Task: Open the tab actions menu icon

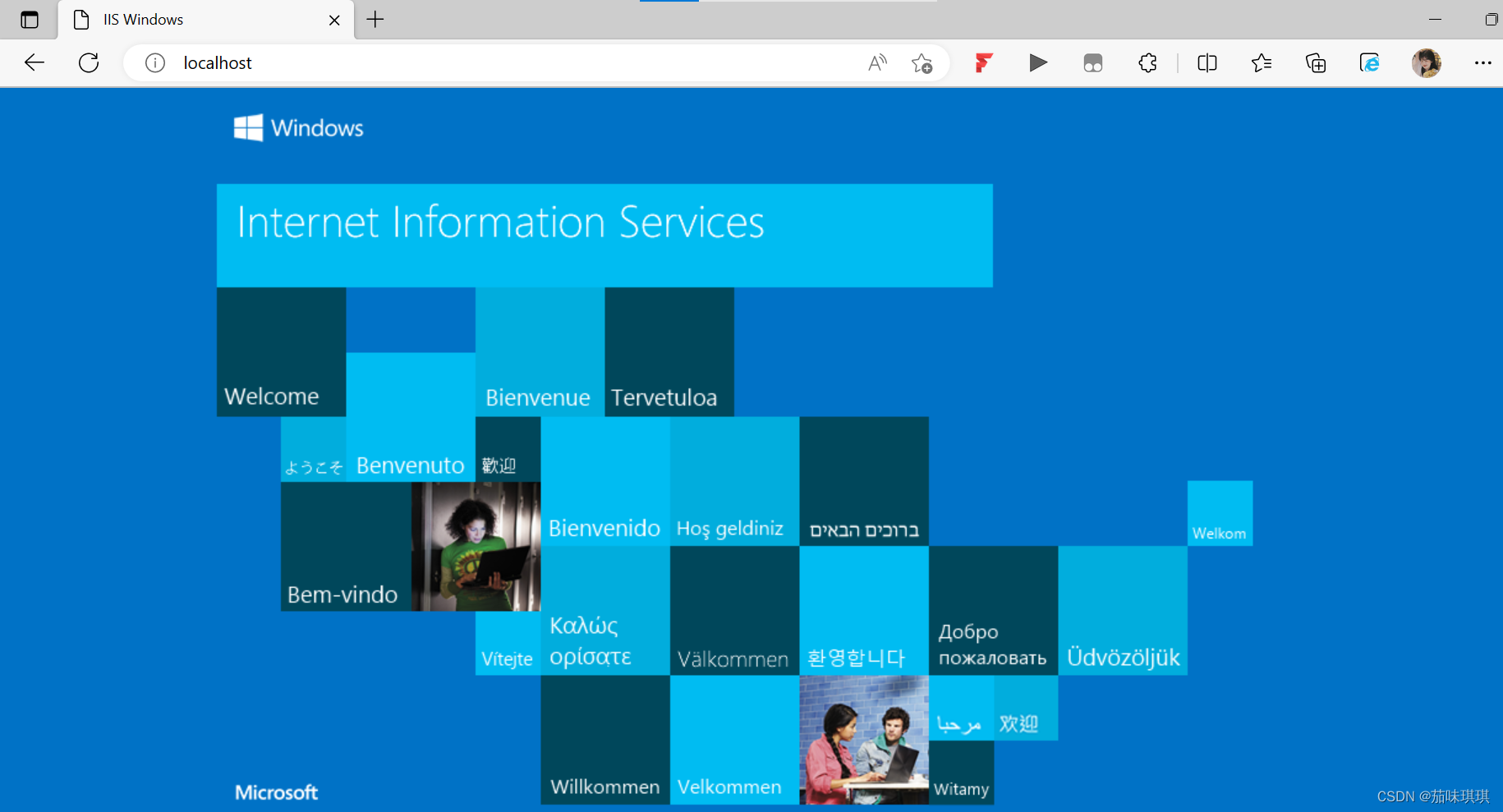Action: pos(30,20)
